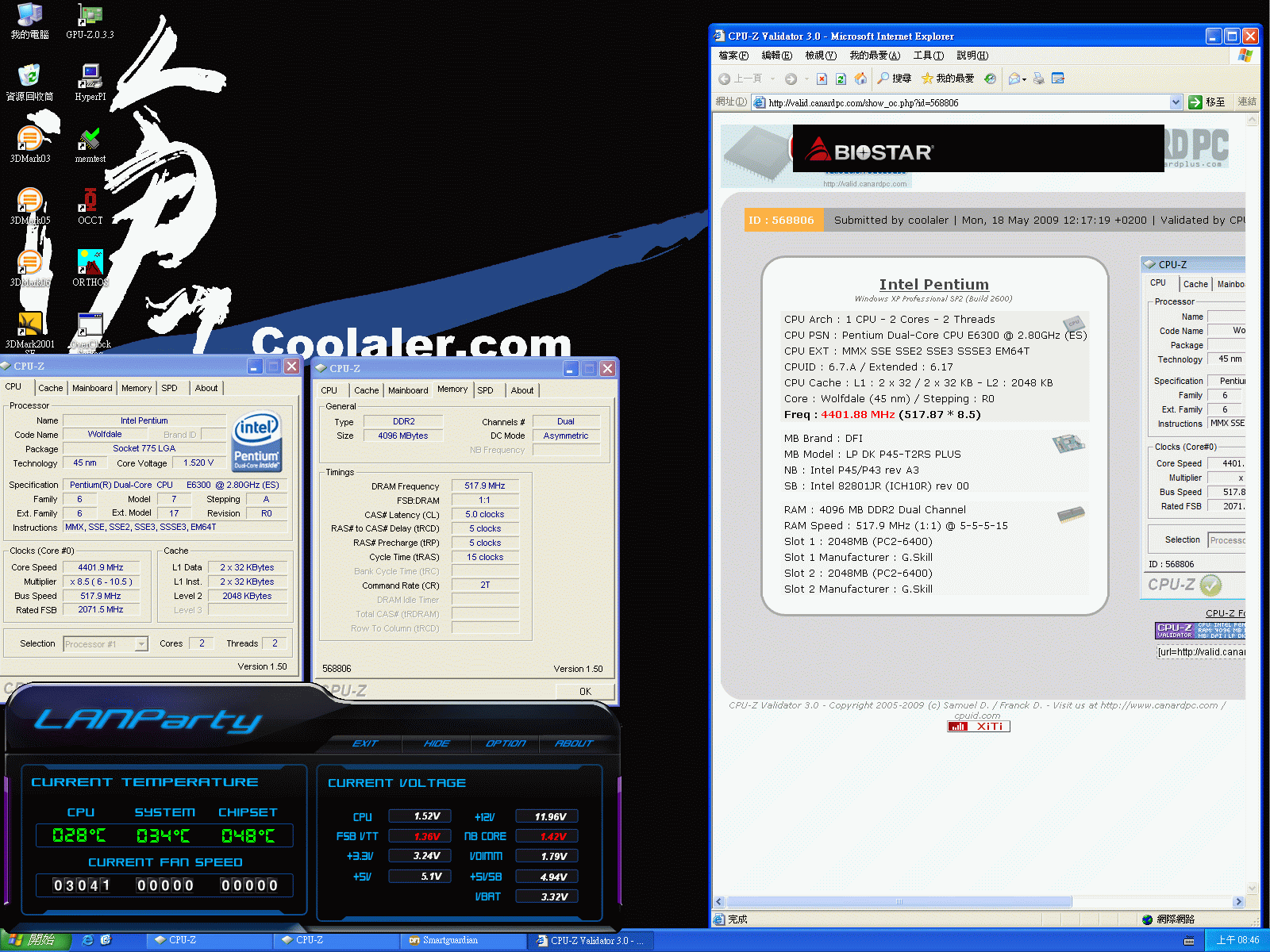Click the IE Stop button
The image size is (1270, 952).
(822, 79)
